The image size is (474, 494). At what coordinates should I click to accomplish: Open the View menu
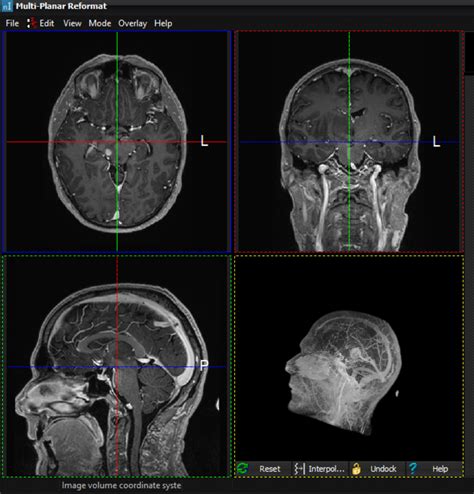(x=72, y=23)
